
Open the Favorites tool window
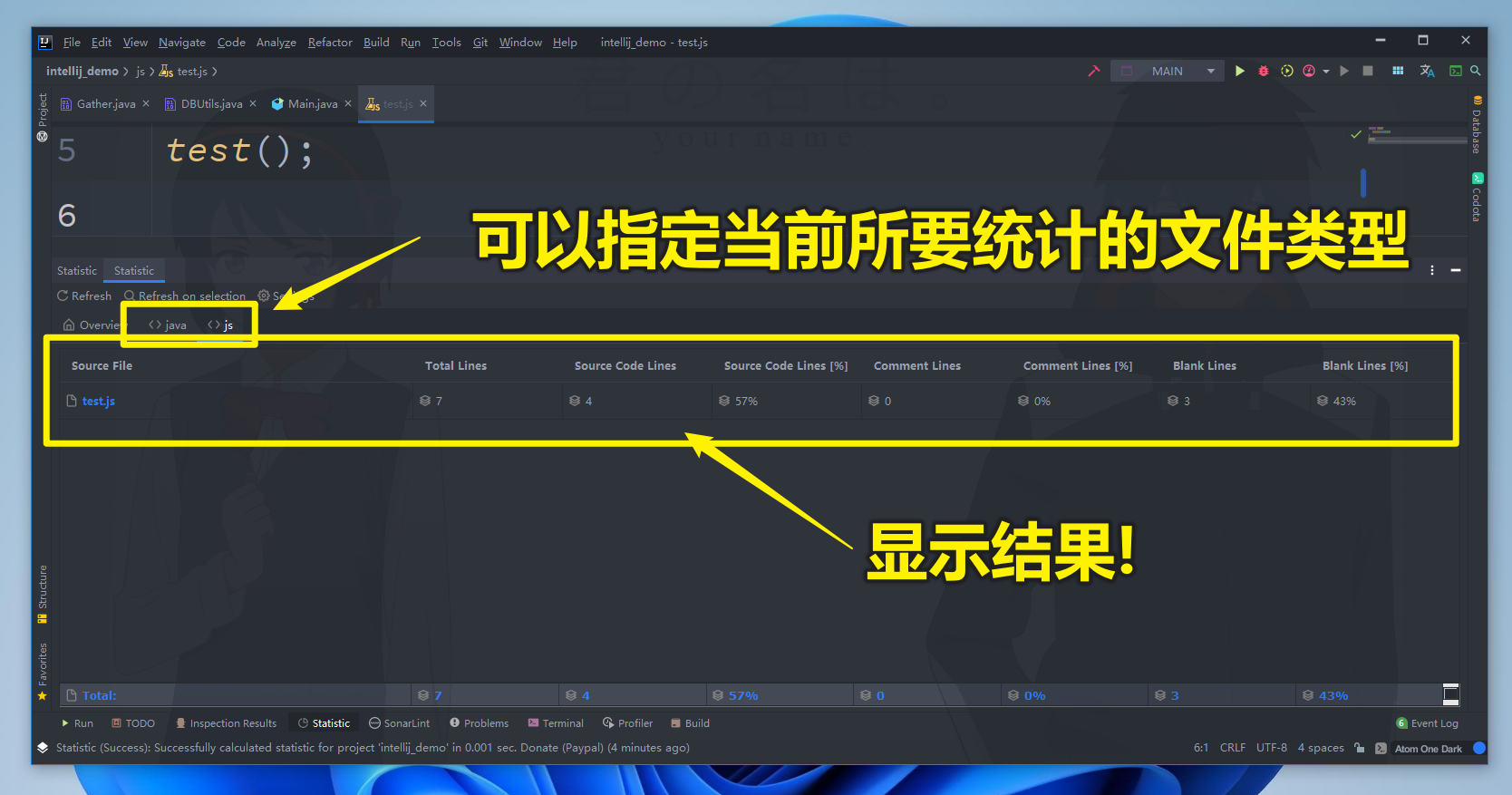(x=42, y=672)
